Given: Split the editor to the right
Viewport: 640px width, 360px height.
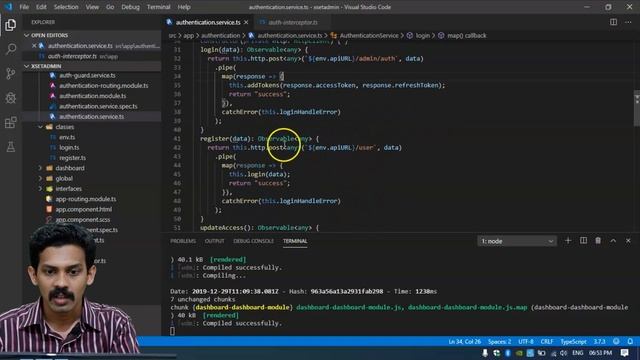Looking at the screenshot, I should [613, 22].
